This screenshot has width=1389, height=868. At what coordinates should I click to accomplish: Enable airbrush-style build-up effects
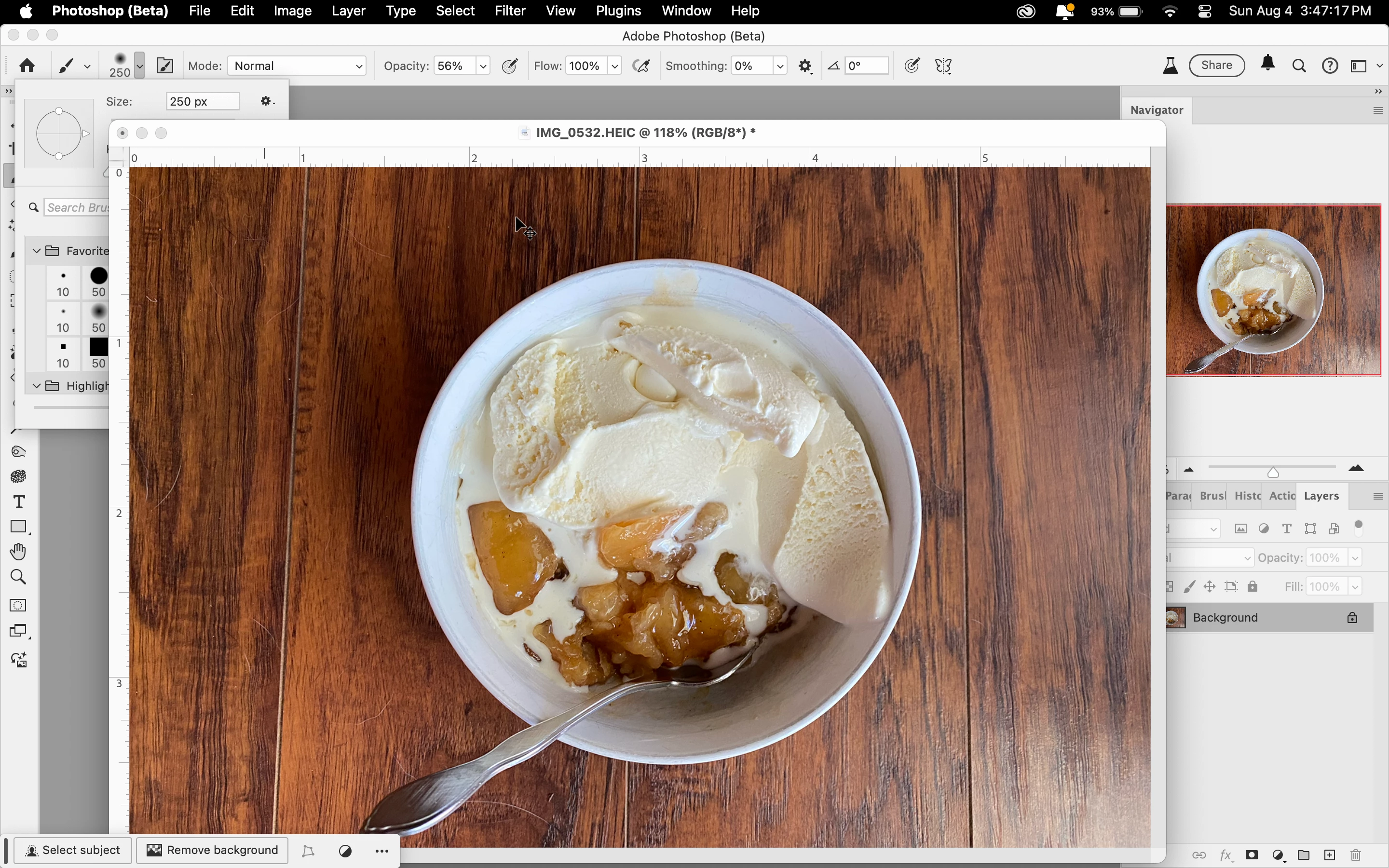click(x=642, y=67)
